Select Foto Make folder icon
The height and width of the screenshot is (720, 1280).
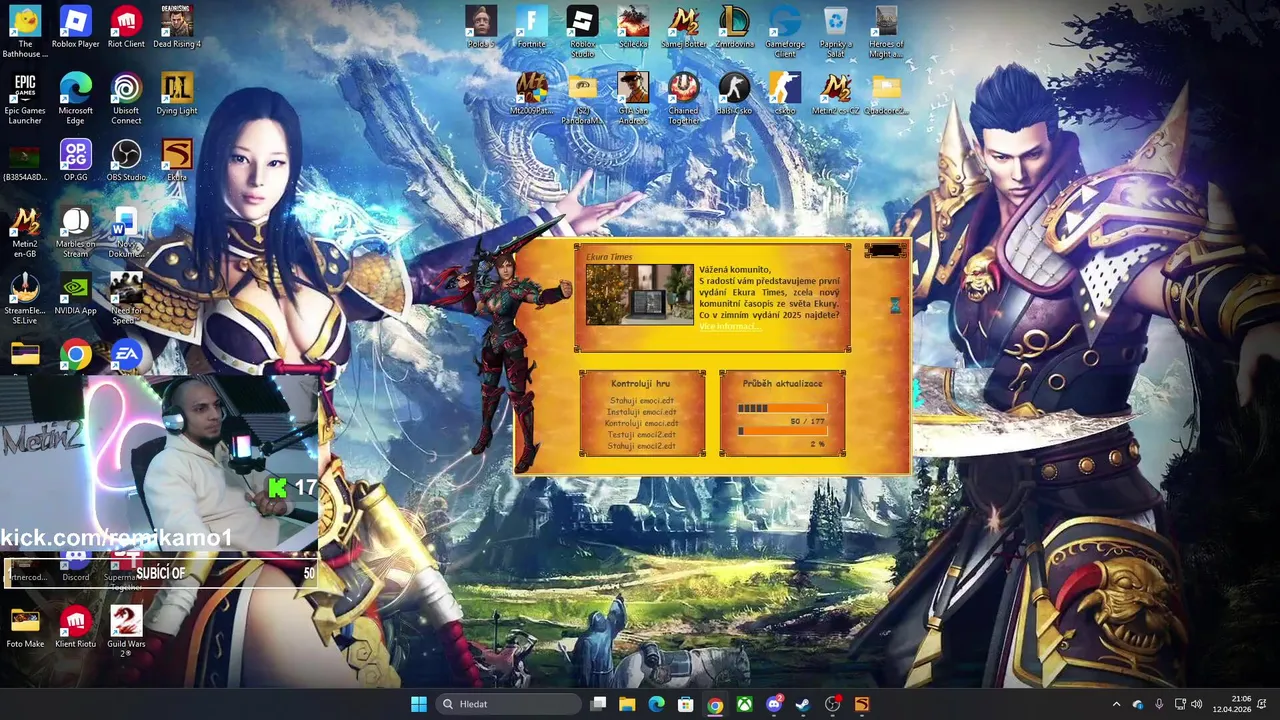coord(25,628)
